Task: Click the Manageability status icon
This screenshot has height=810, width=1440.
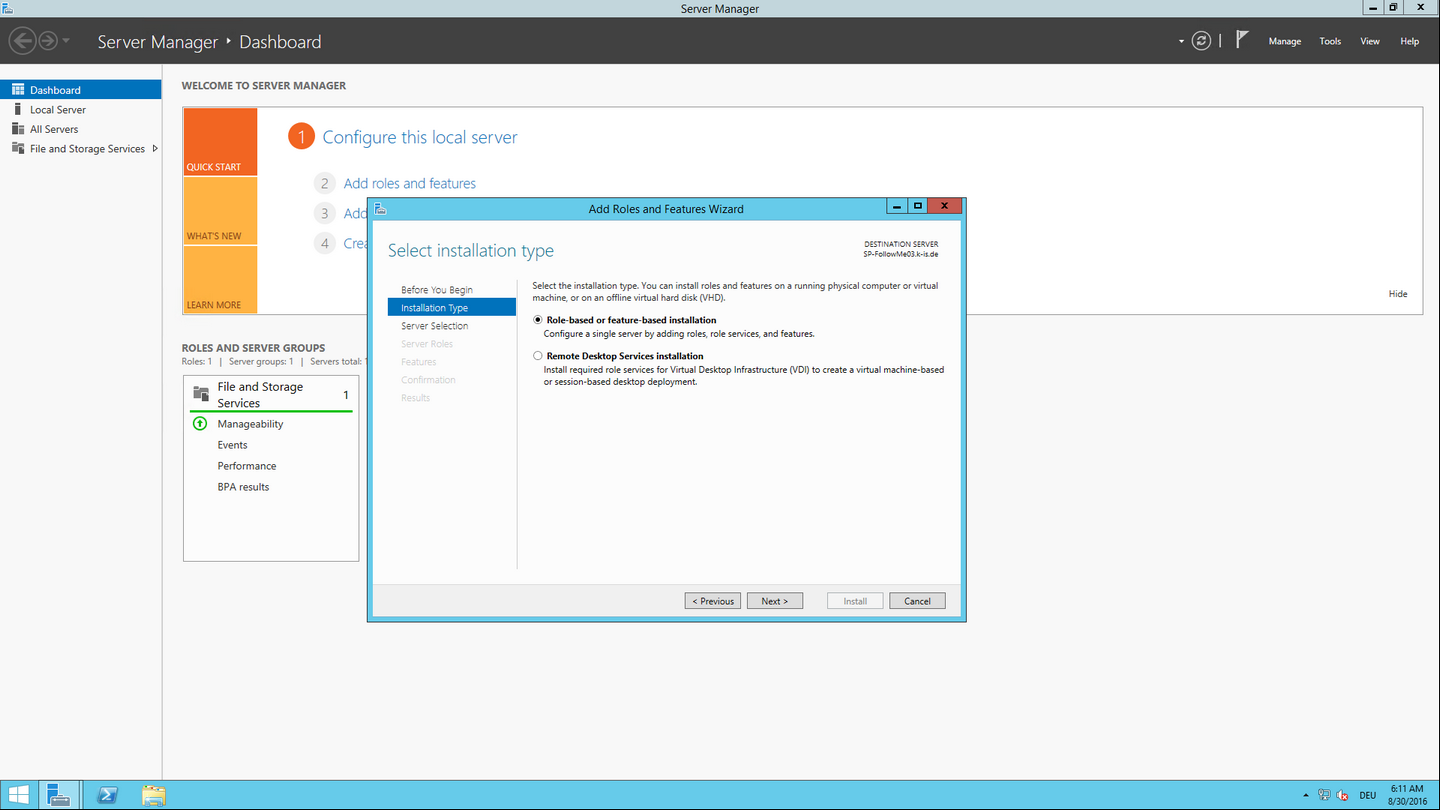Action: click(x=200, y=424)
